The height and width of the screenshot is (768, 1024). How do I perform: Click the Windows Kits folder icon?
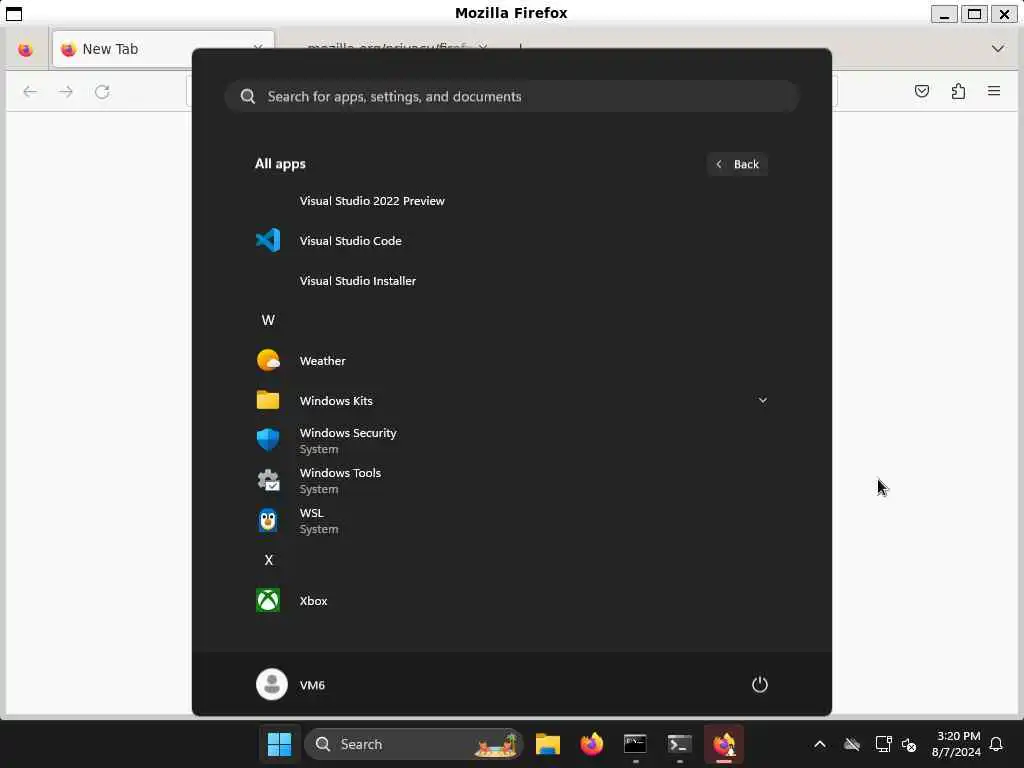tap(268, 400)
